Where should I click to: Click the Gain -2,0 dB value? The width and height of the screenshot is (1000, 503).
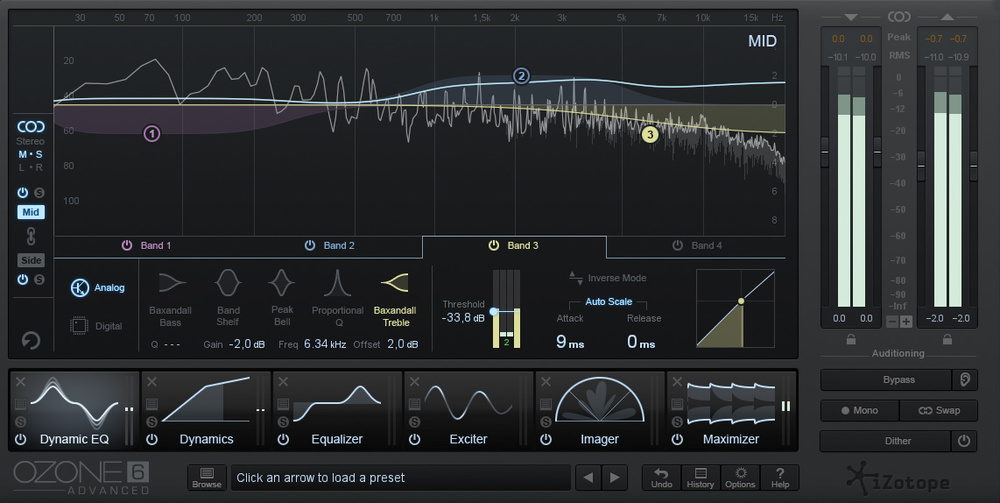point(246,344)
